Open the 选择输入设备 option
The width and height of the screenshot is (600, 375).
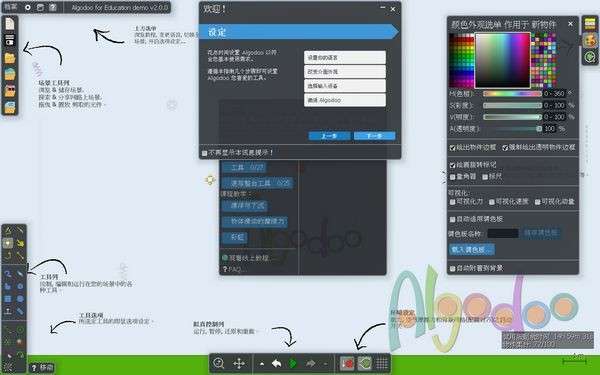click(x=345, y=86)
